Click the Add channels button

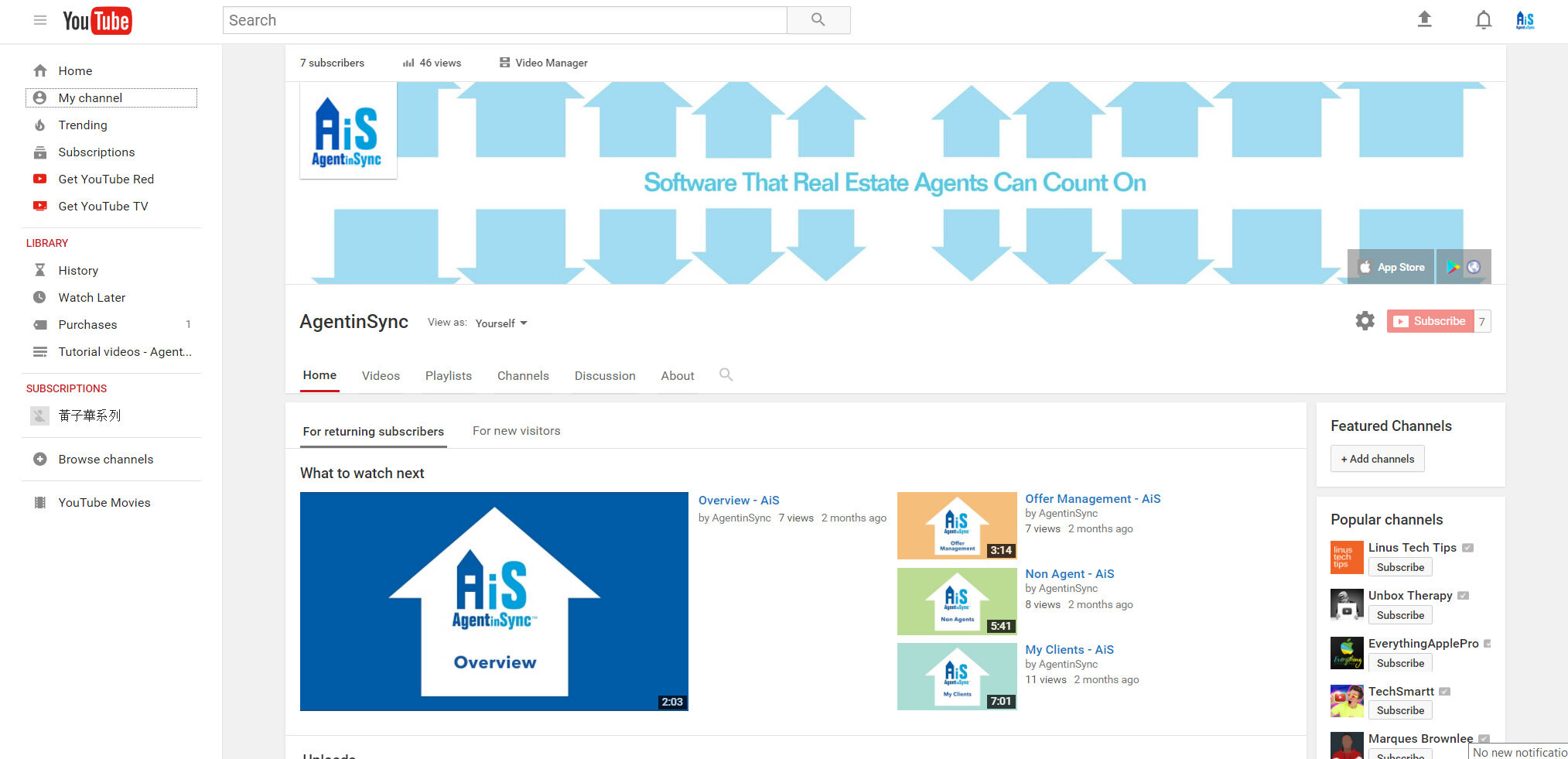(x=1378, y=459)
